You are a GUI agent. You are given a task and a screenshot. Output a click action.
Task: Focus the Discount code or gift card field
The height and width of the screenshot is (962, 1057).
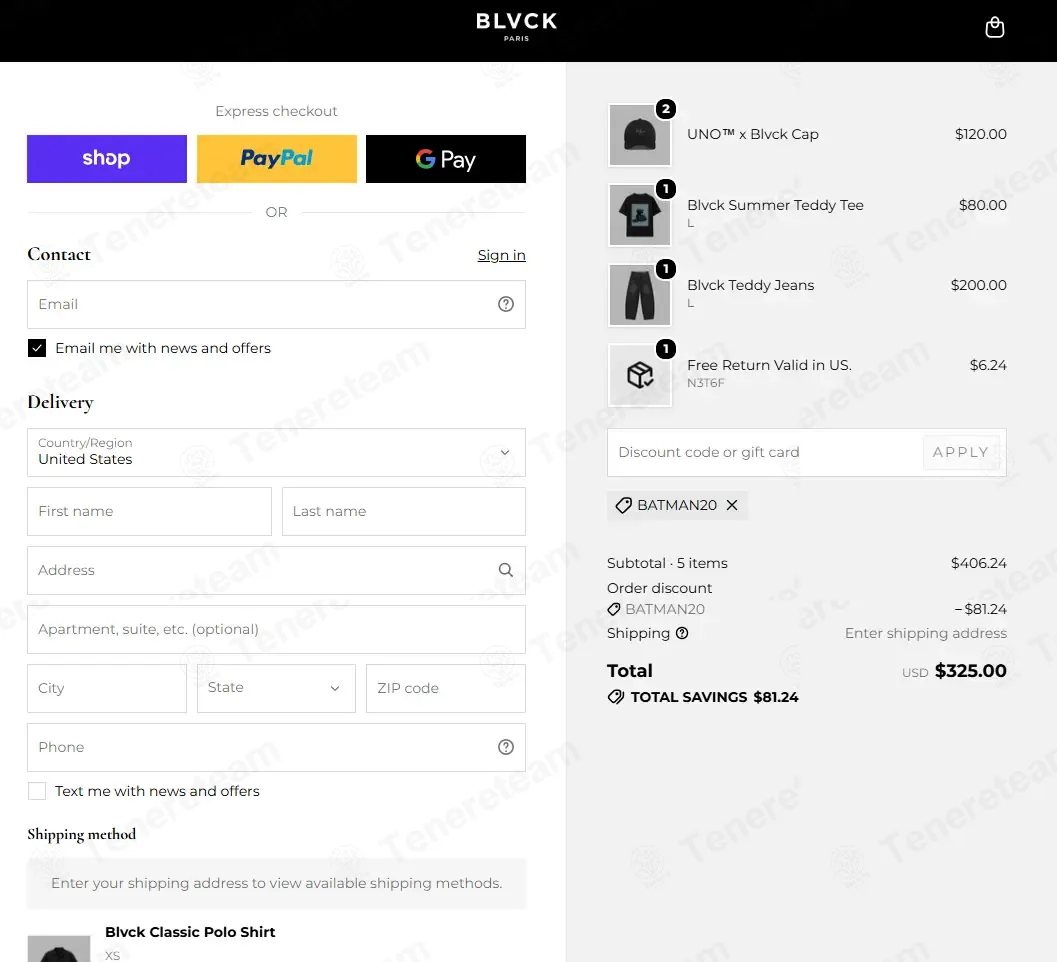pyautogui.click(x=765, y=452)
